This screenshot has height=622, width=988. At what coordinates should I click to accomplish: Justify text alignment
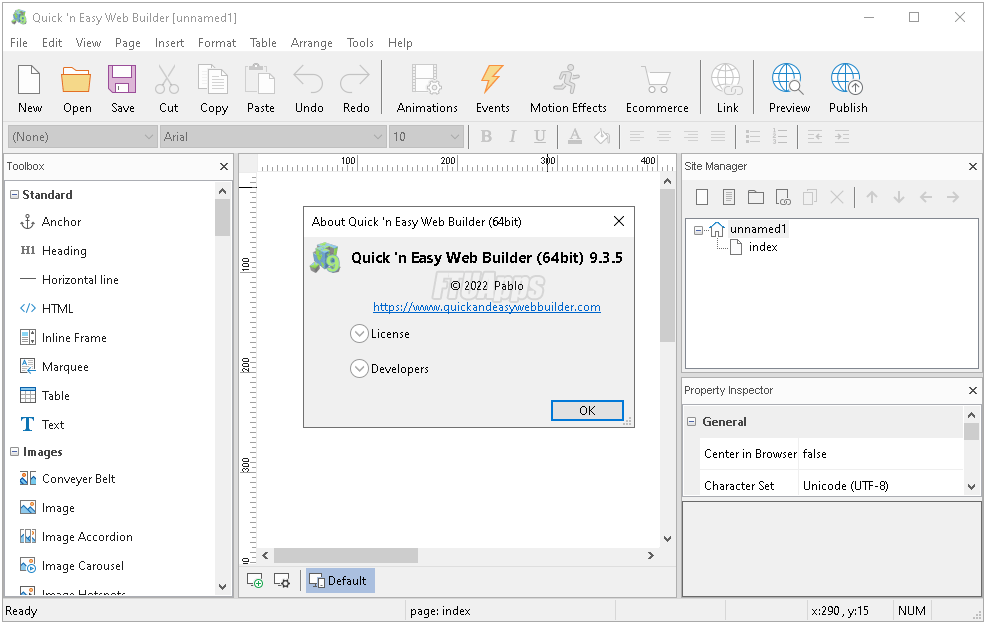[718, 136]
